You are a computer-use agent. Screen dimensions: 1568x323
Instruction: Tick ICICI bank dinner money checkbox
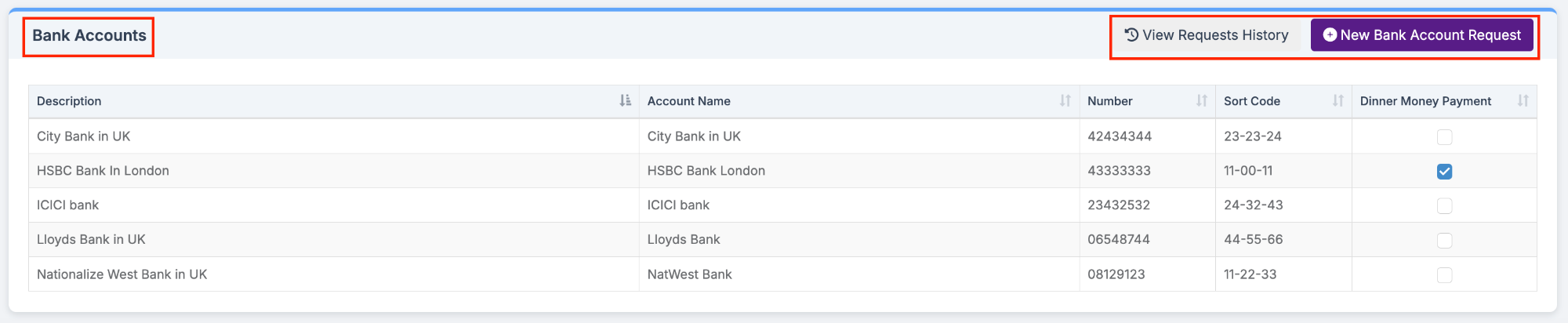point(1444,206)
